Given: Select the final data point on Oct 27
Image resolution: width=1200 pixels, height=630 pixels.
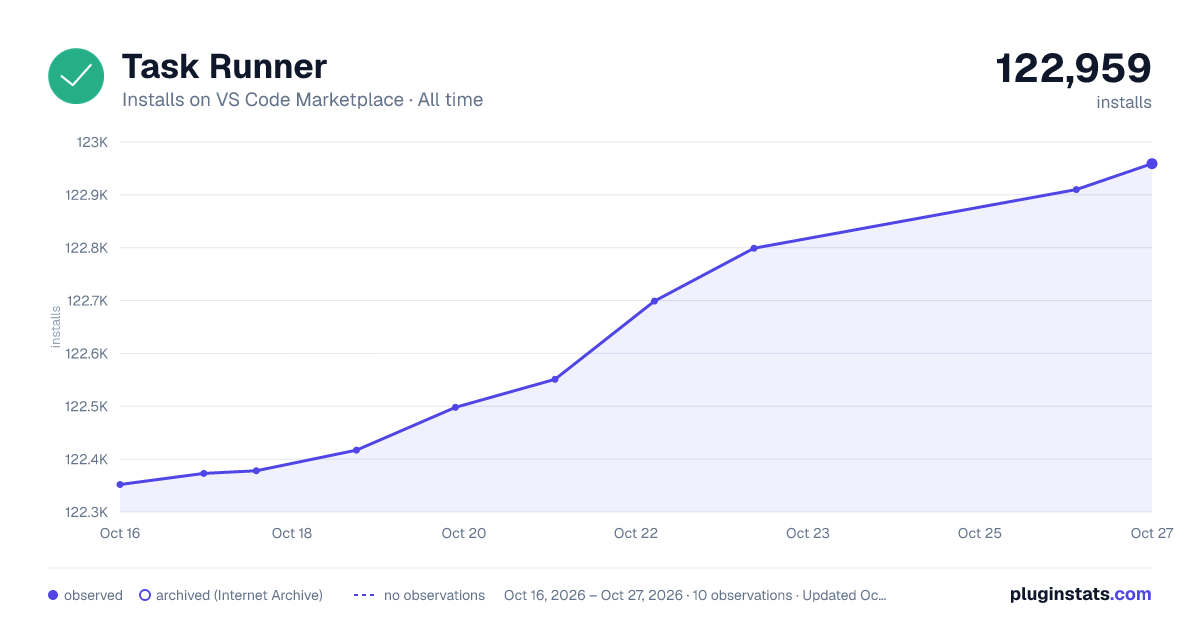Looking at the screenshot, I should [1152, 164].
